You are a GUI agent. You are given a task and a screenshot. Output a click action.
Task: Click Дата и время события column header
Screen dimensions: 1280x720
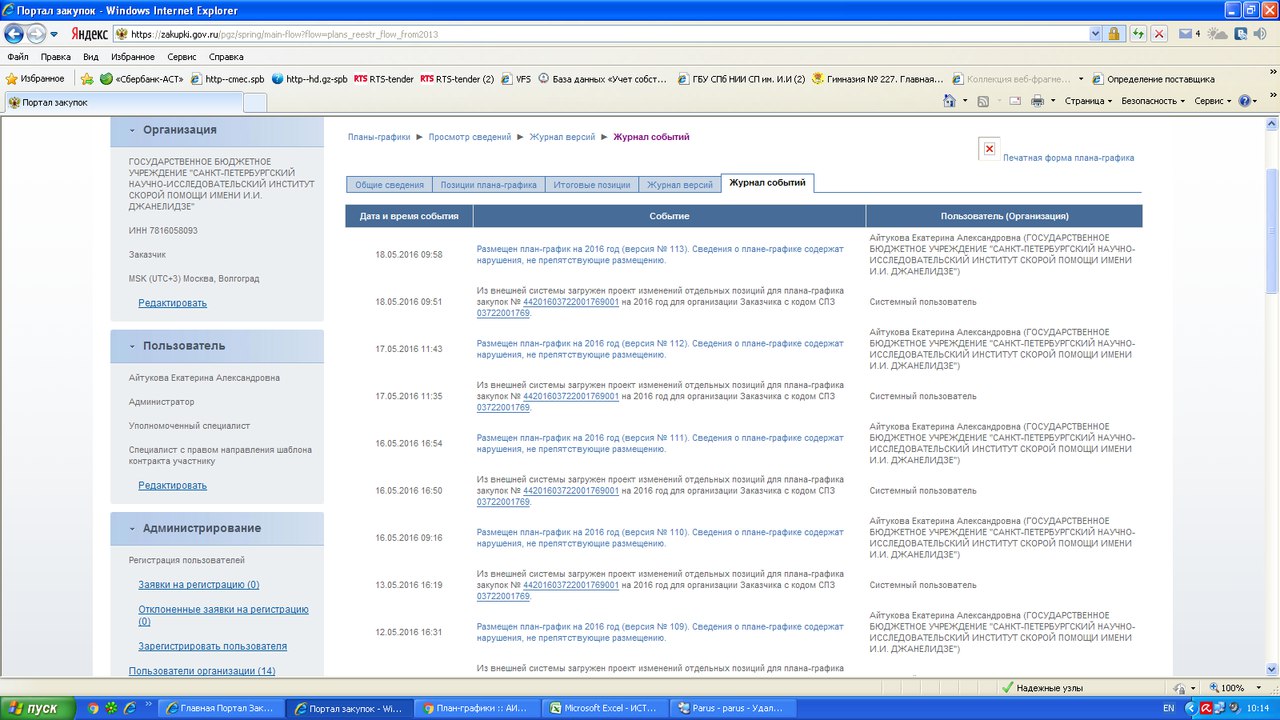pos(409,216)
